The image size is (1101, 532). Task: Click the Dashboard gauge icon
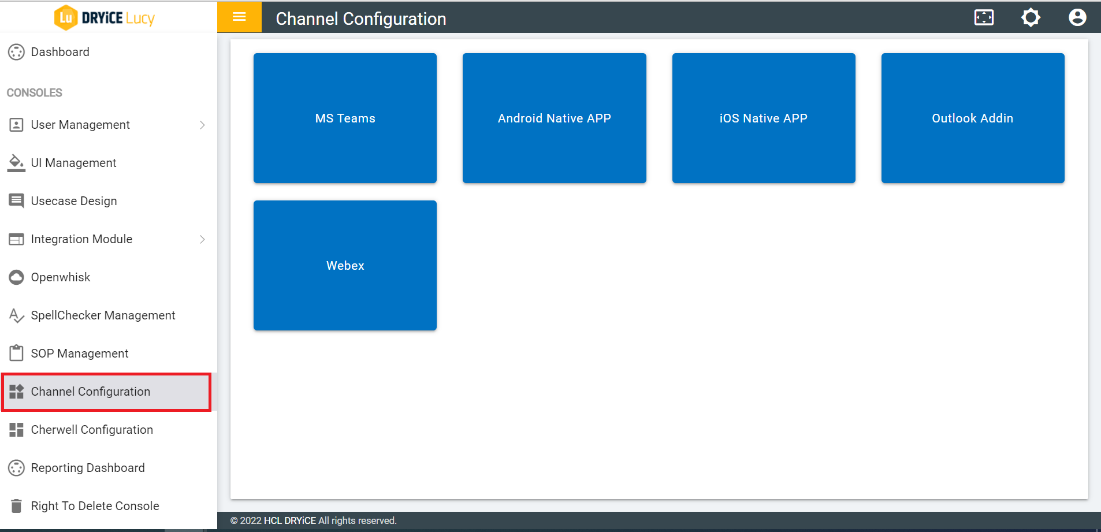tap(16, 52)
